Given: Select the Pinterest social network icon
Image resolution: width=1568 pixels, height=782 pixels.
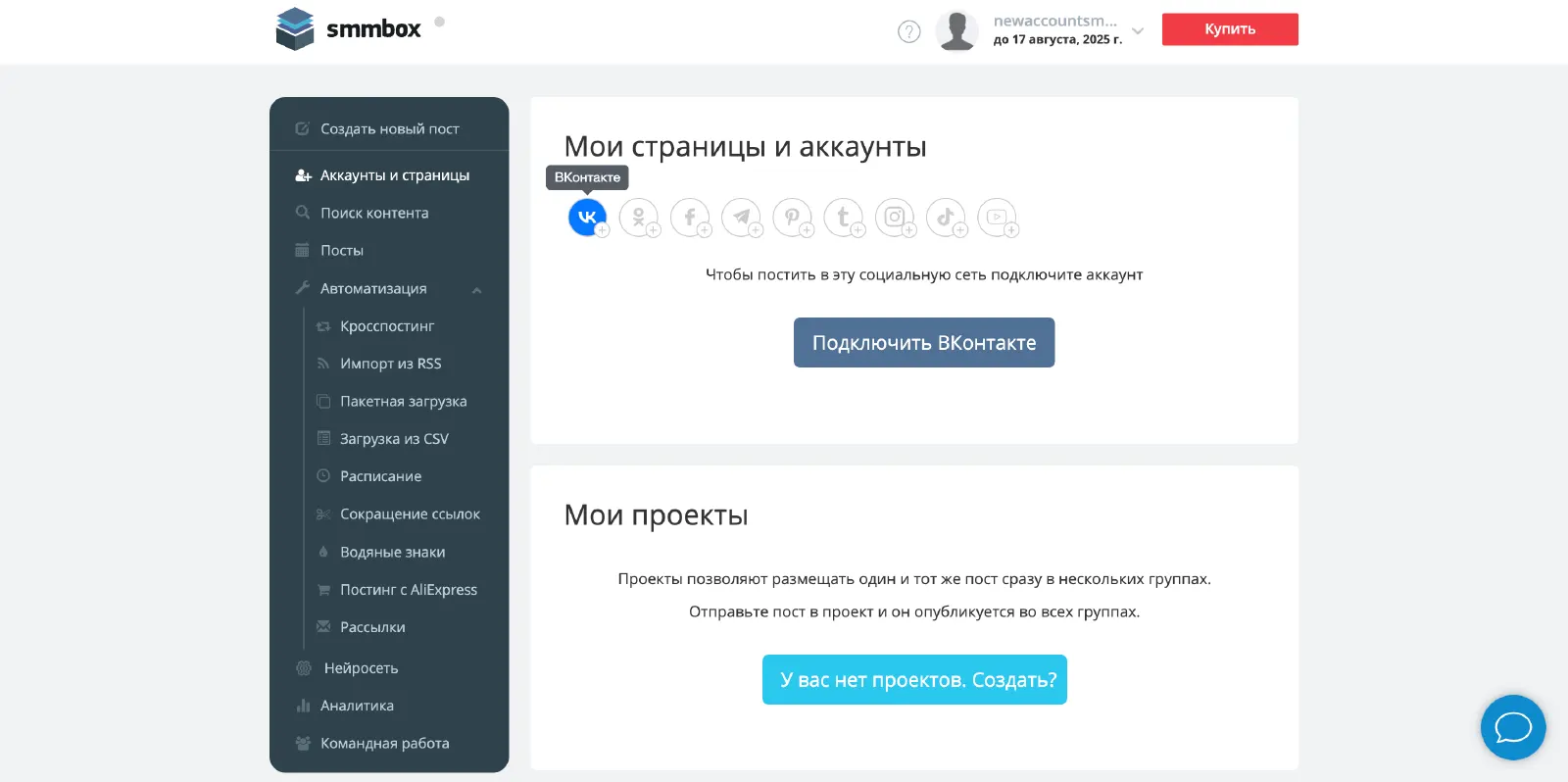Looking at the screenshot, I should (x=792, y=218).
